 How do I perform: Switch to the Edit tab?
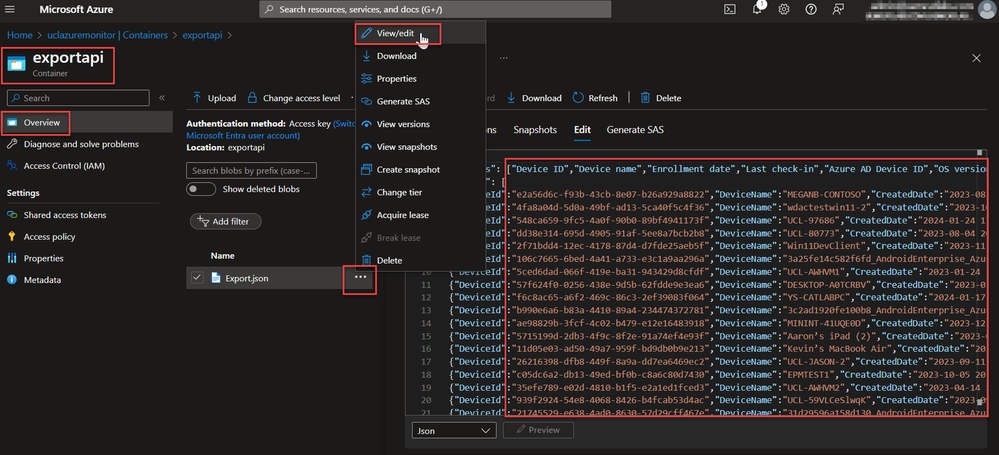click(582, 130)
